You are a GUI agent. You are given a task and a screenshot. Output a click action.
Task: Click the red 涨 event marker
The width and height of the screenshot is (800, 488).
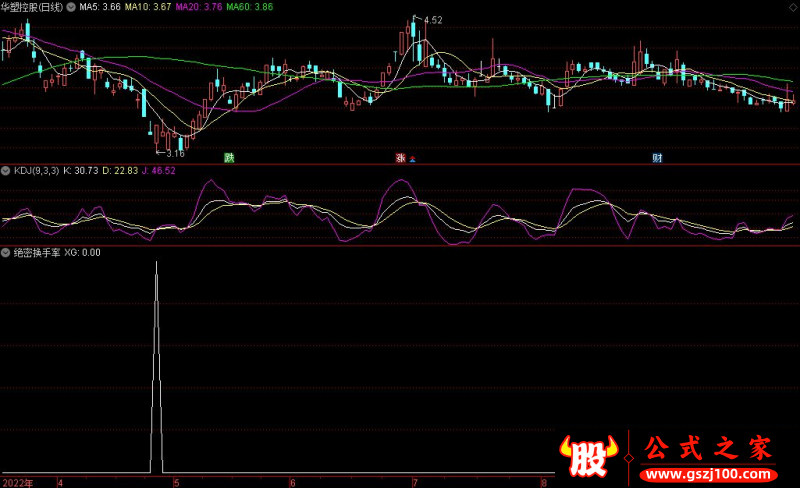(x=400, y=157)
